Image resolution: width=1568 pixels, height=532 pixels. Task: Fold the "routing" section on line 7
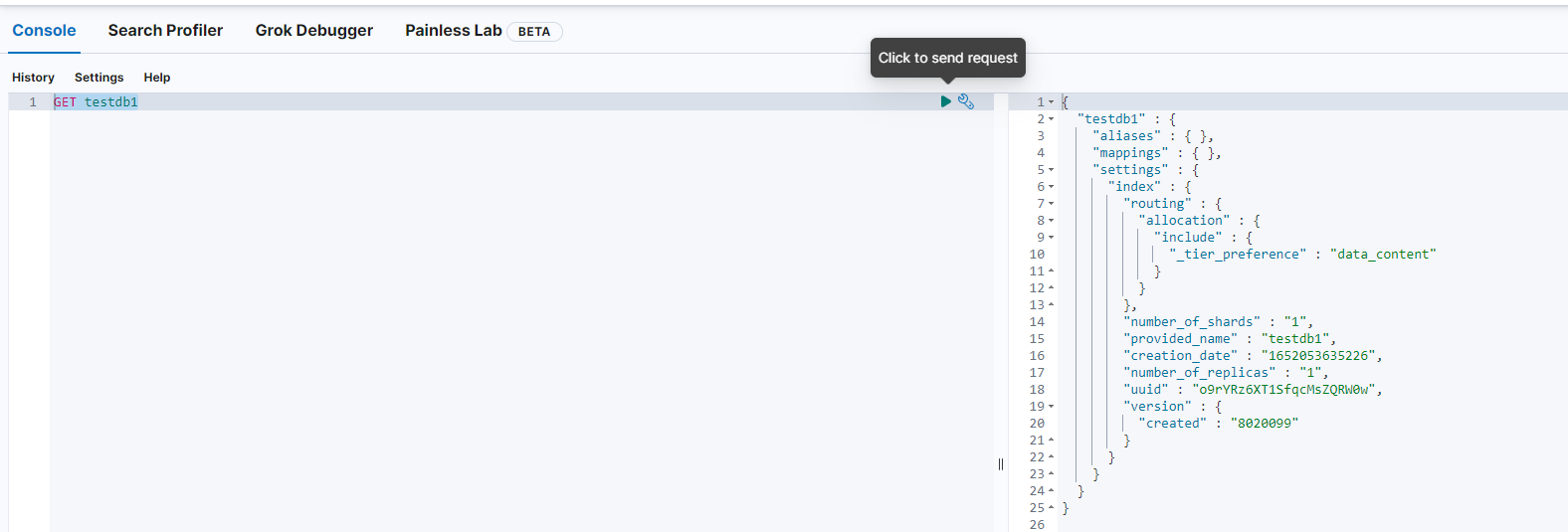pyautogui.click(x=1052, y=204)
